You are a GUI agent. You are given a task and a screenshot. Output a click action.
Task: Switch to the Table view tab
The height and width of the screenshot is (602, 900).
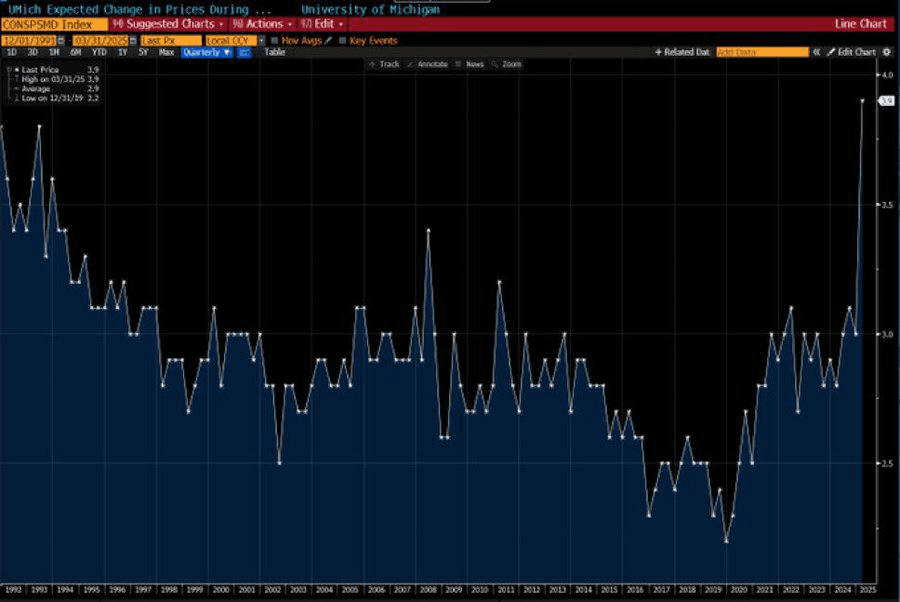274,52
